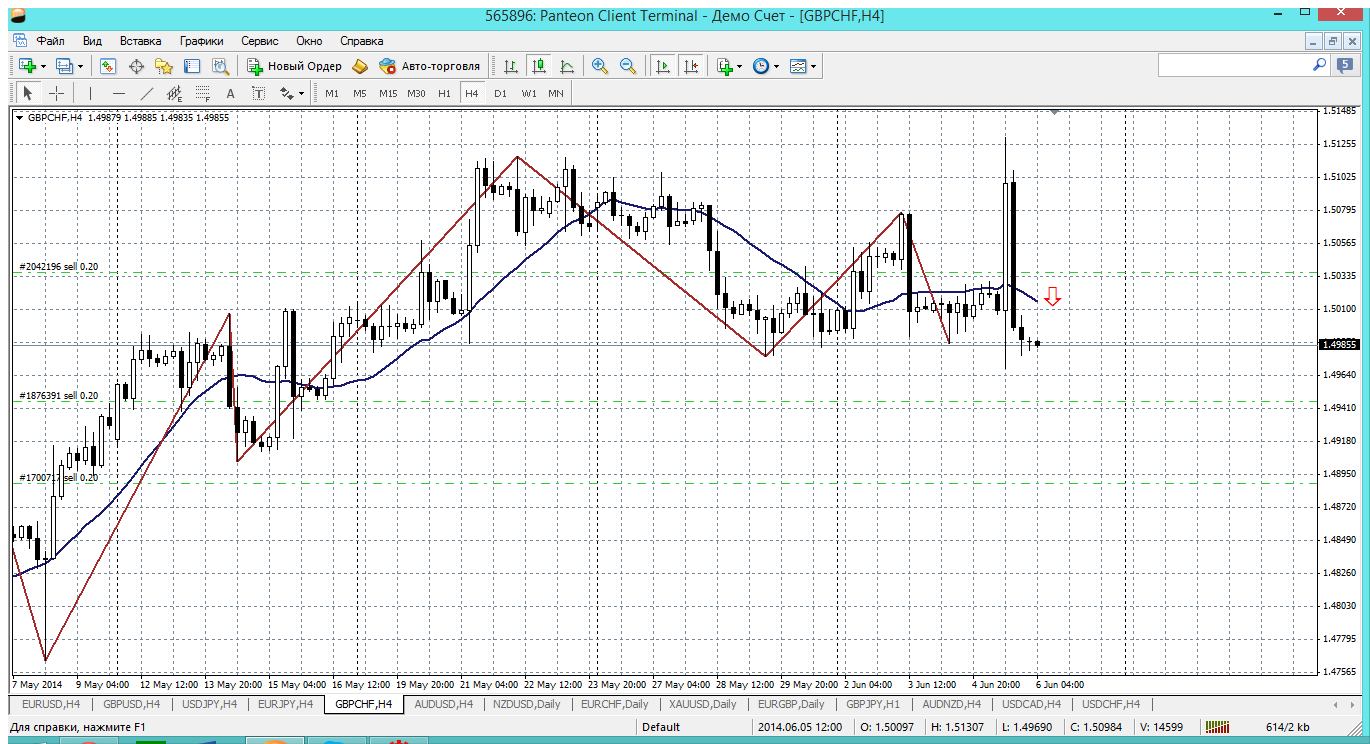Click the red sell arrow marker on chart

[x=1052, y=295]
